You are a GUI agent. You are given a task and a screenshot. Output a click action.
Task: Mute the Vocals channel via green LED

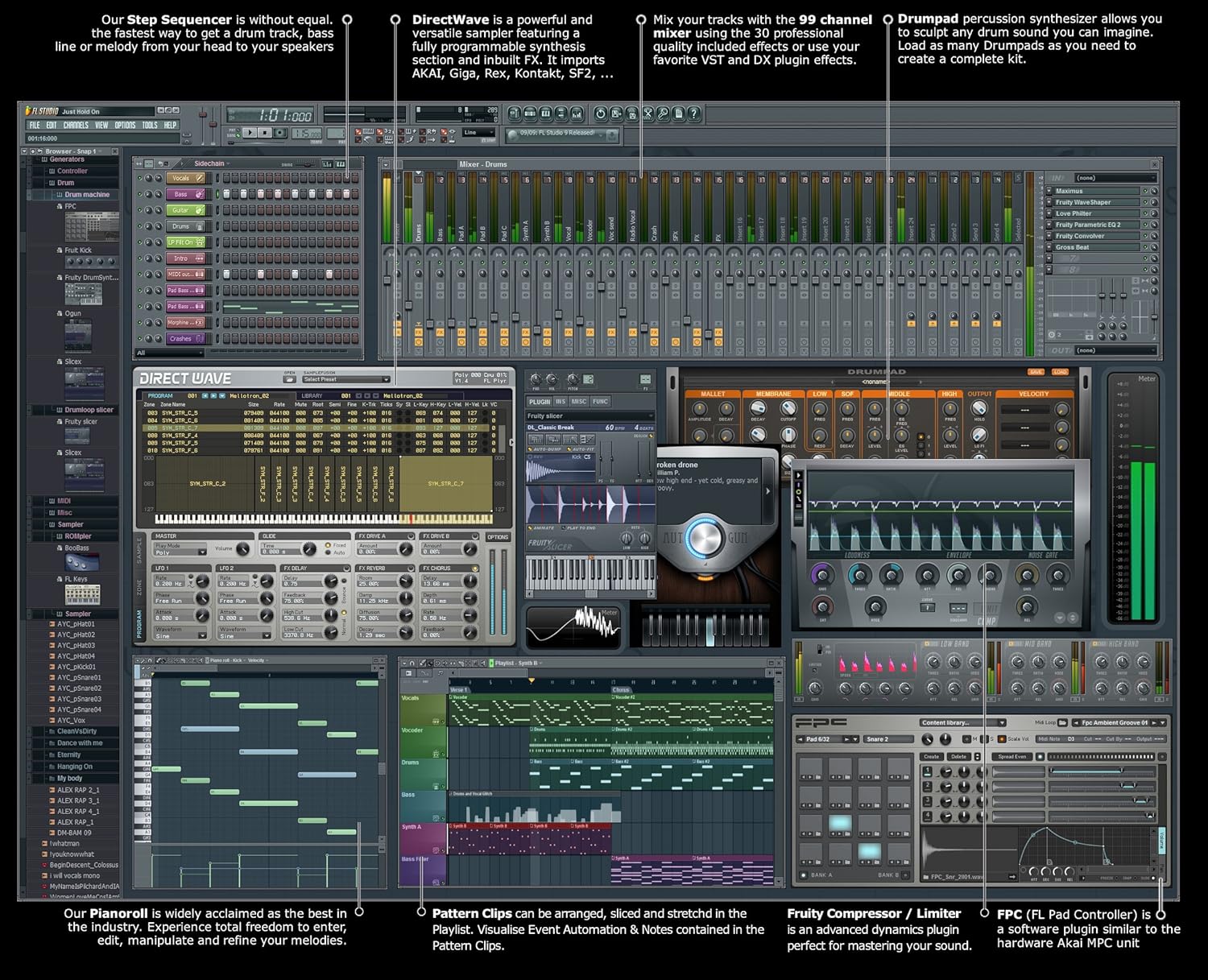pyautogui.click(x=139, y=179)
